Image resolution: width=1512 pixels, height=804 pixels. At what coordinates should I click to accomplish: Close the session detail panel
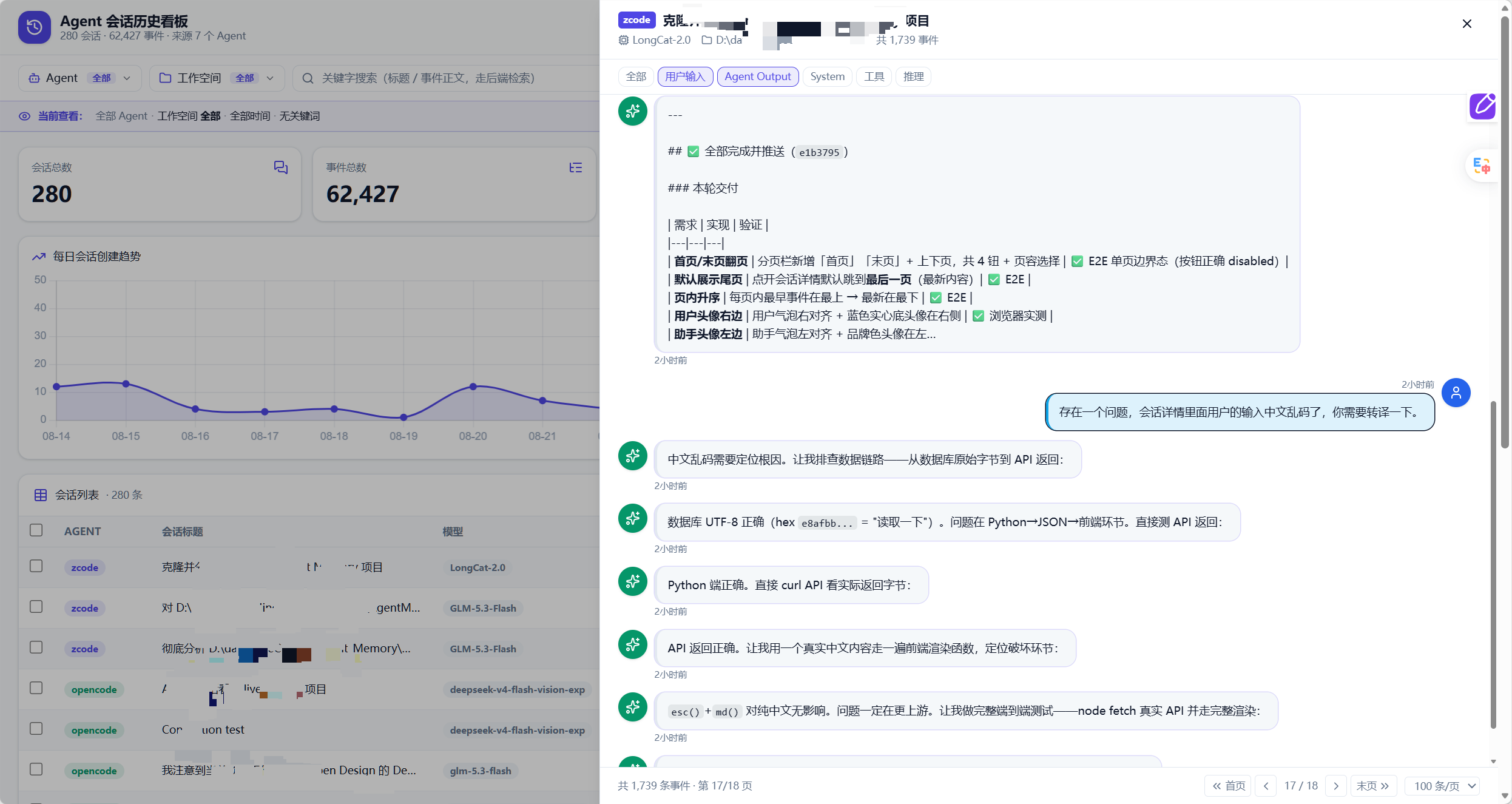coord(1466,24)
